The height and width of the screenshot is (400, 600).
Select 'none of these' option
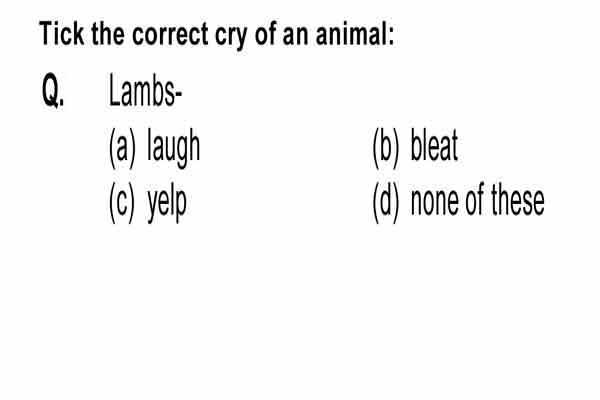(477, 200)
